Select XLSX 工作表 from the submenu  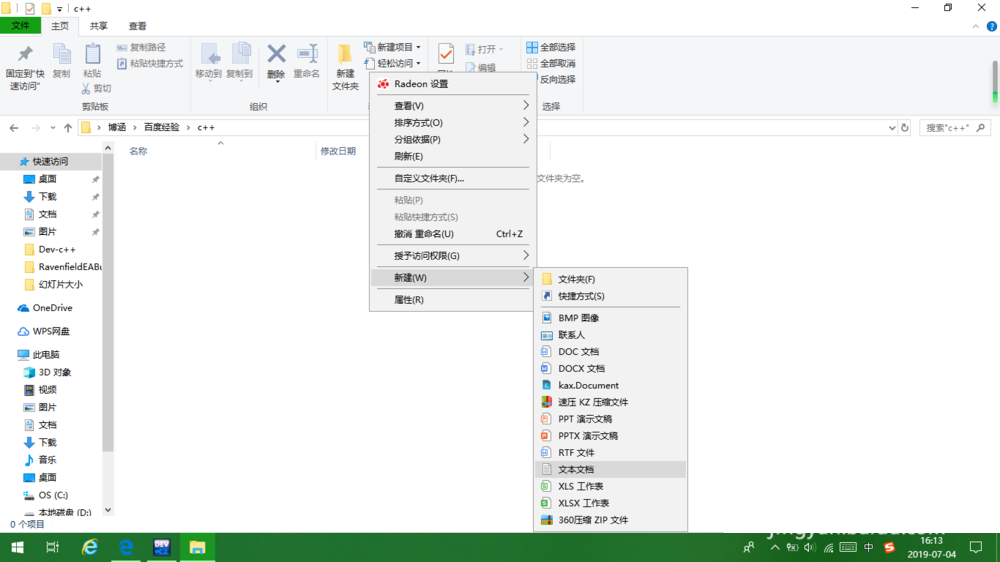click(x=583, y=503)
